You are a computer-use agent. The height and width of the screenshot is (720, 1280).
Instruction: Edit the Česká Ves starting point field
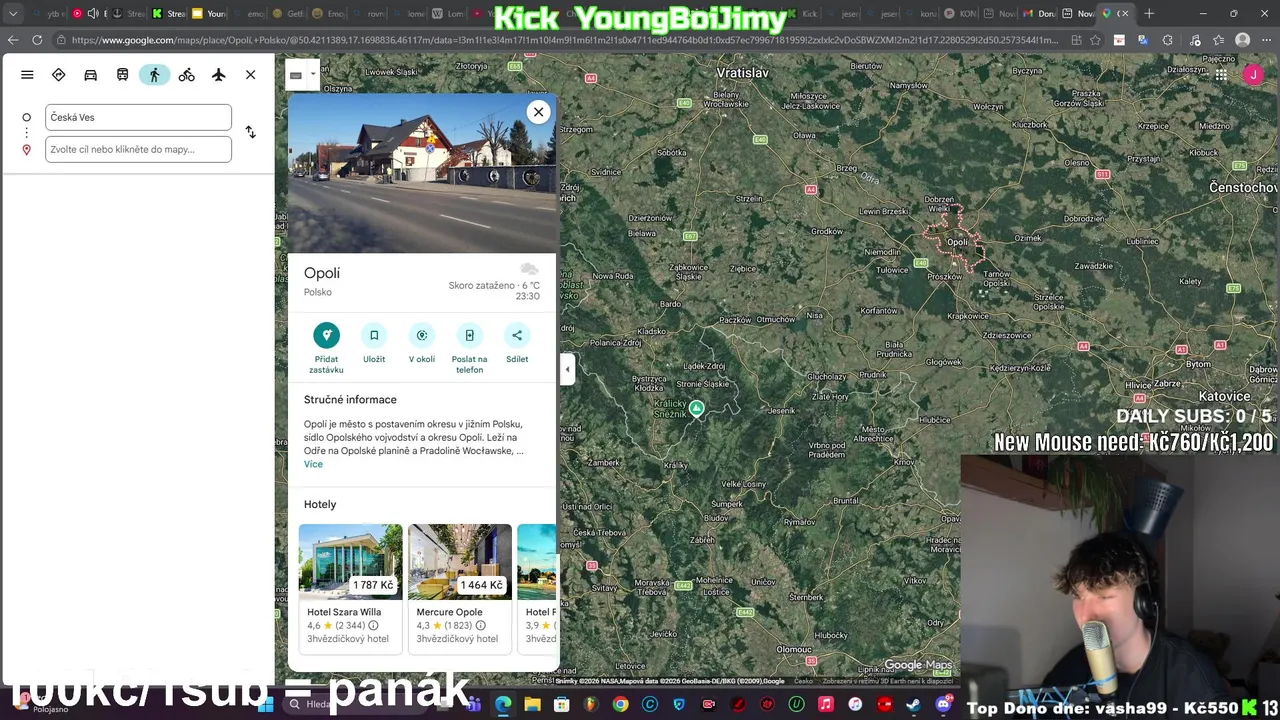point(138,117)
